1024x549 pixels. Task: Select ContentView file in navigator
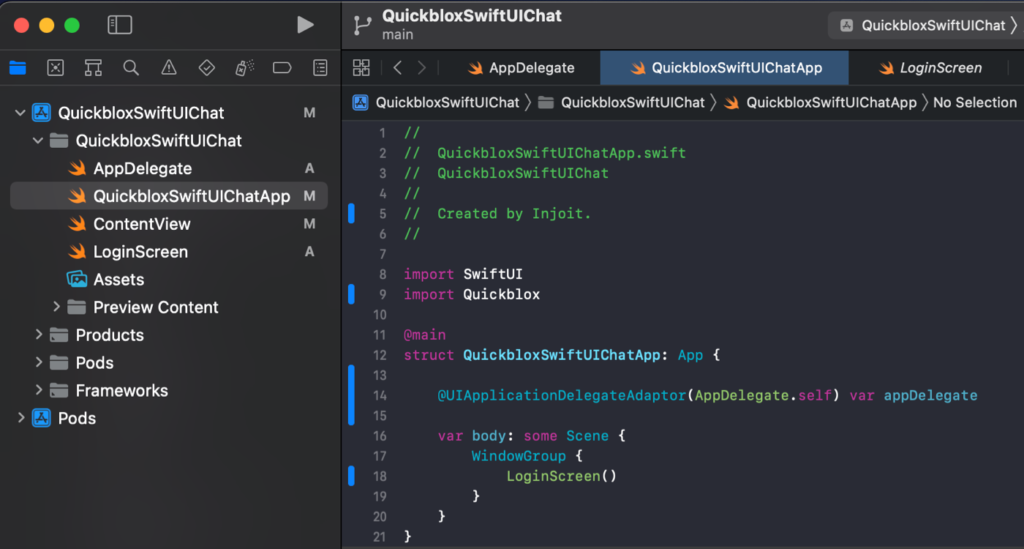[141, 224]
